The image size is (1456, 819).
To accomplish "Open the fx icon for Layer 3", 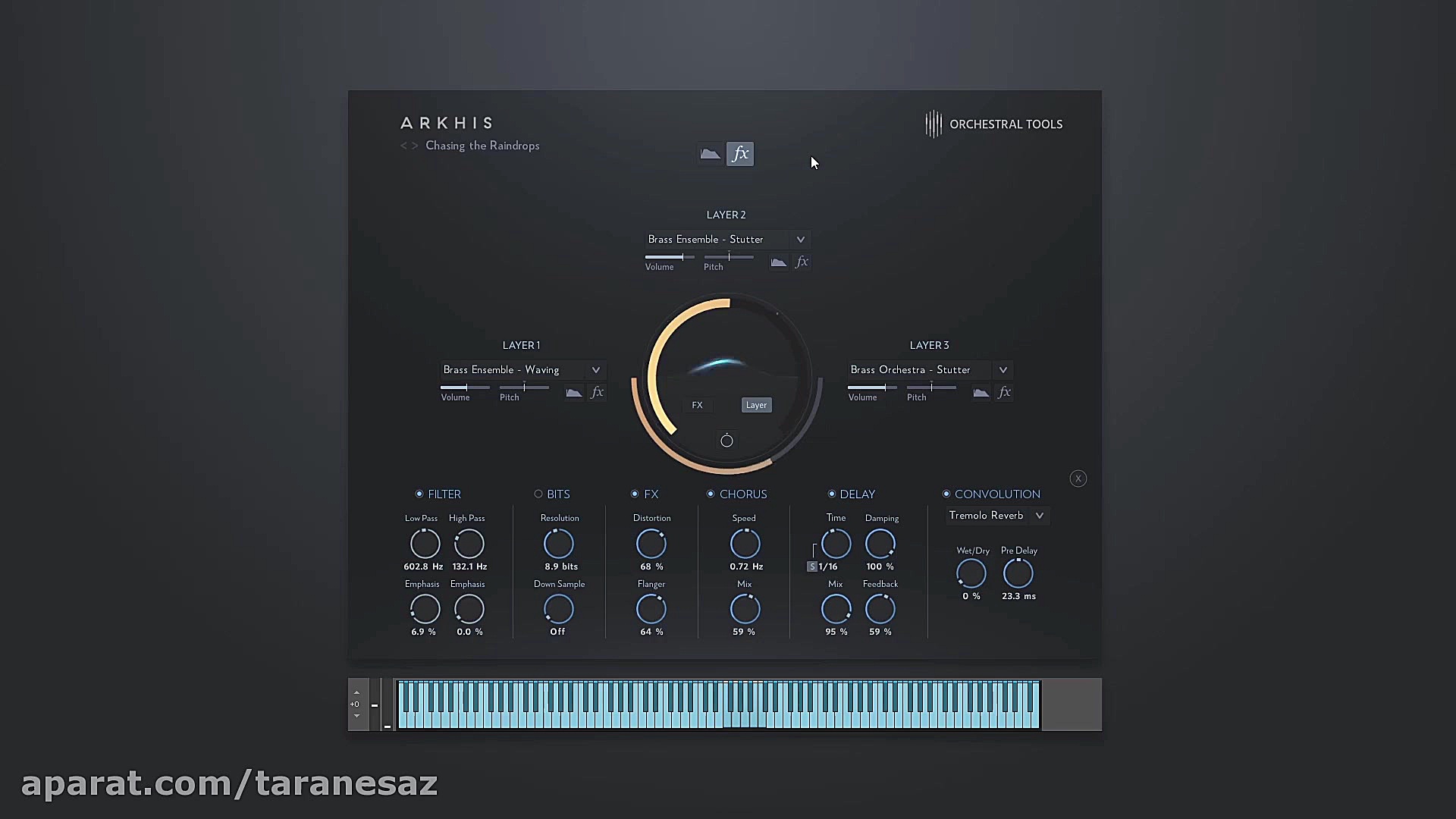I will click(x=1005, y=392).
